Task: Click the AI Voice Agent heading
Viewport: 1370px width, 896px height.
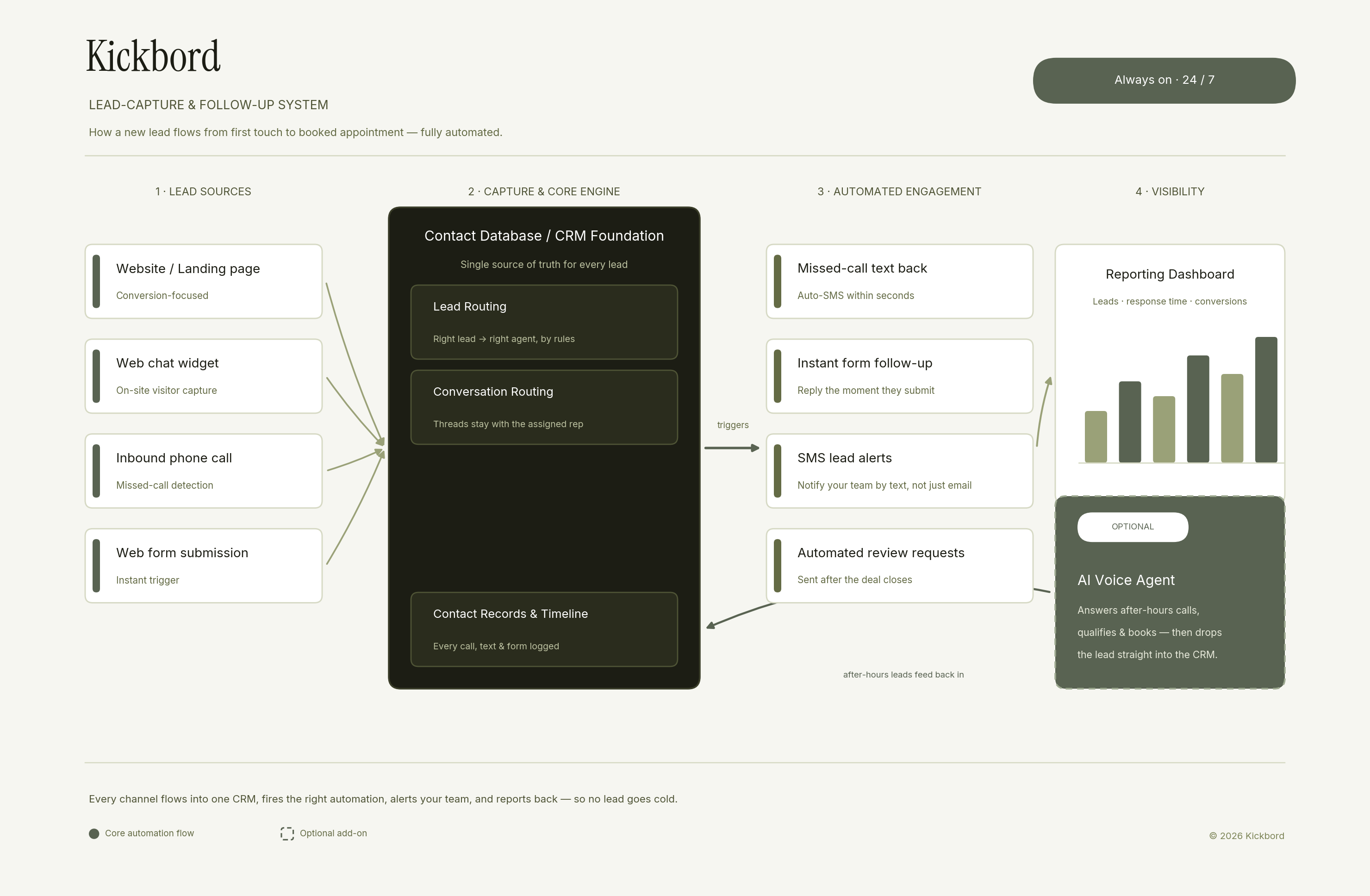Action: pyautogui.click(x=1126, y=580)
